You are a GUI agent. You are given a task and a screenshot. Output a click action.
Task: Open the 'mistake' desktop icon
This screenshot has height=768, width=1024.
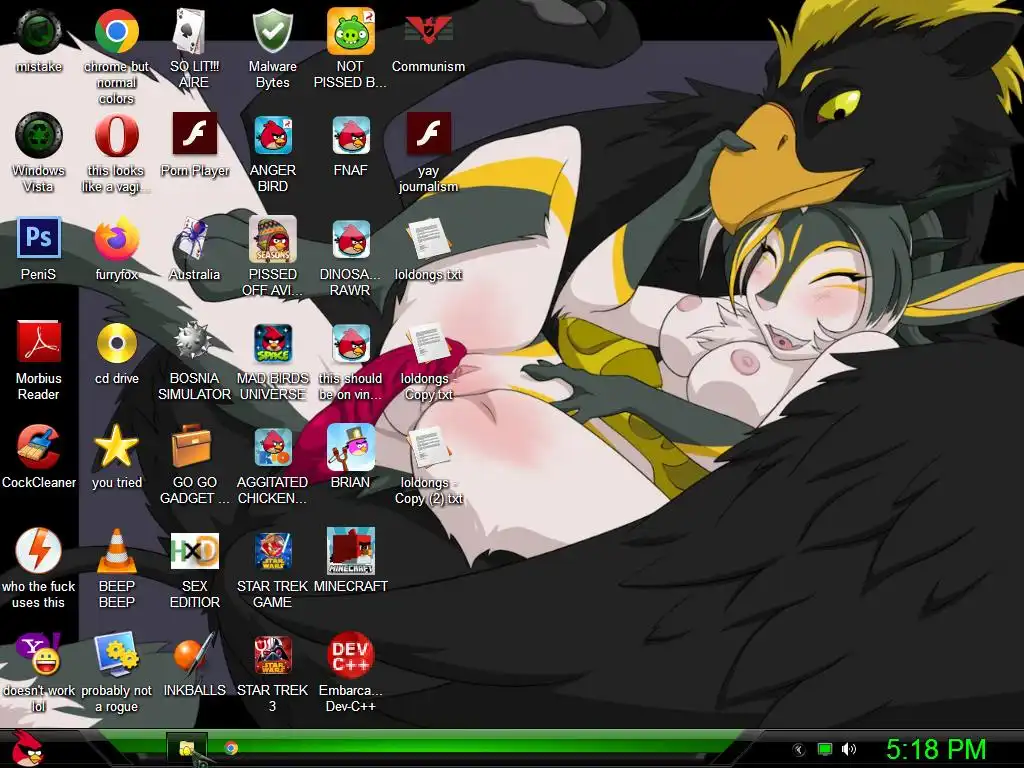coord(39,31)
